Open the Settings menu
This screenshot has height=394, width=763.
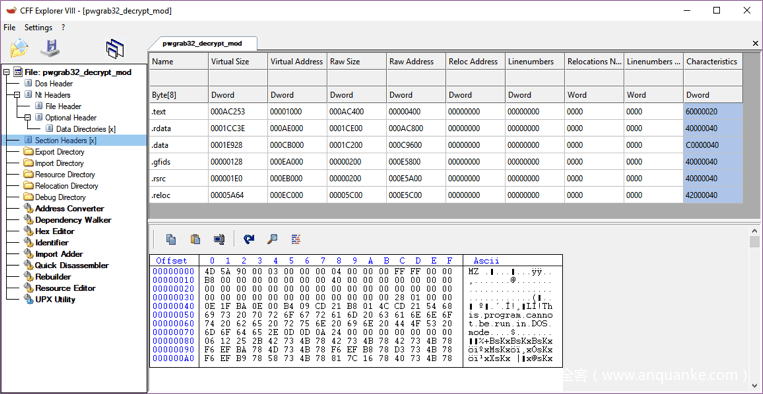[38, 28]
